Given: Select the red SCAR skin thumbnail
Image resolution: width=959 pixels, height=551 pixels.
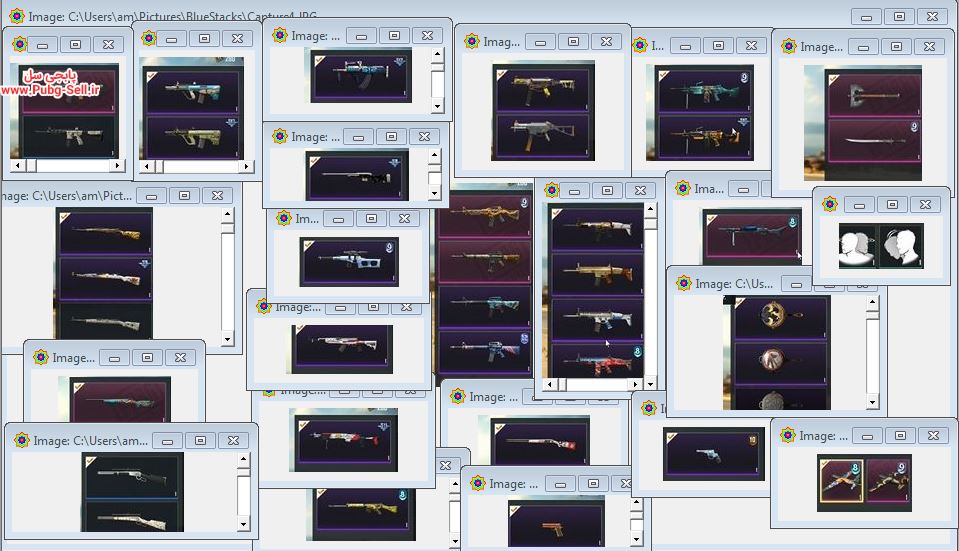Looking at the screenshot, I should pos(597,361).
